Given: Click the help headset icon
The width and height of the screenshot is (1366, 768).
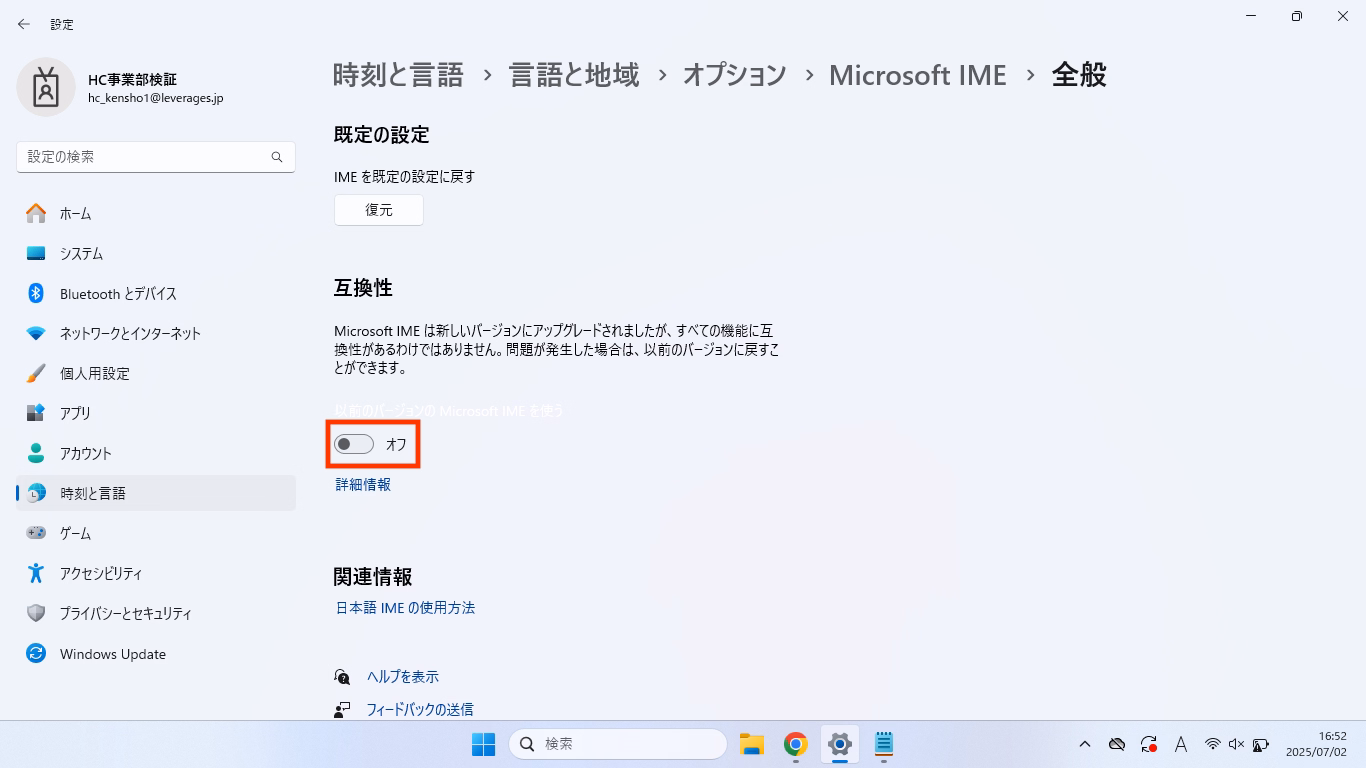Looking at the screenshot, I should (x=343, y=677).
